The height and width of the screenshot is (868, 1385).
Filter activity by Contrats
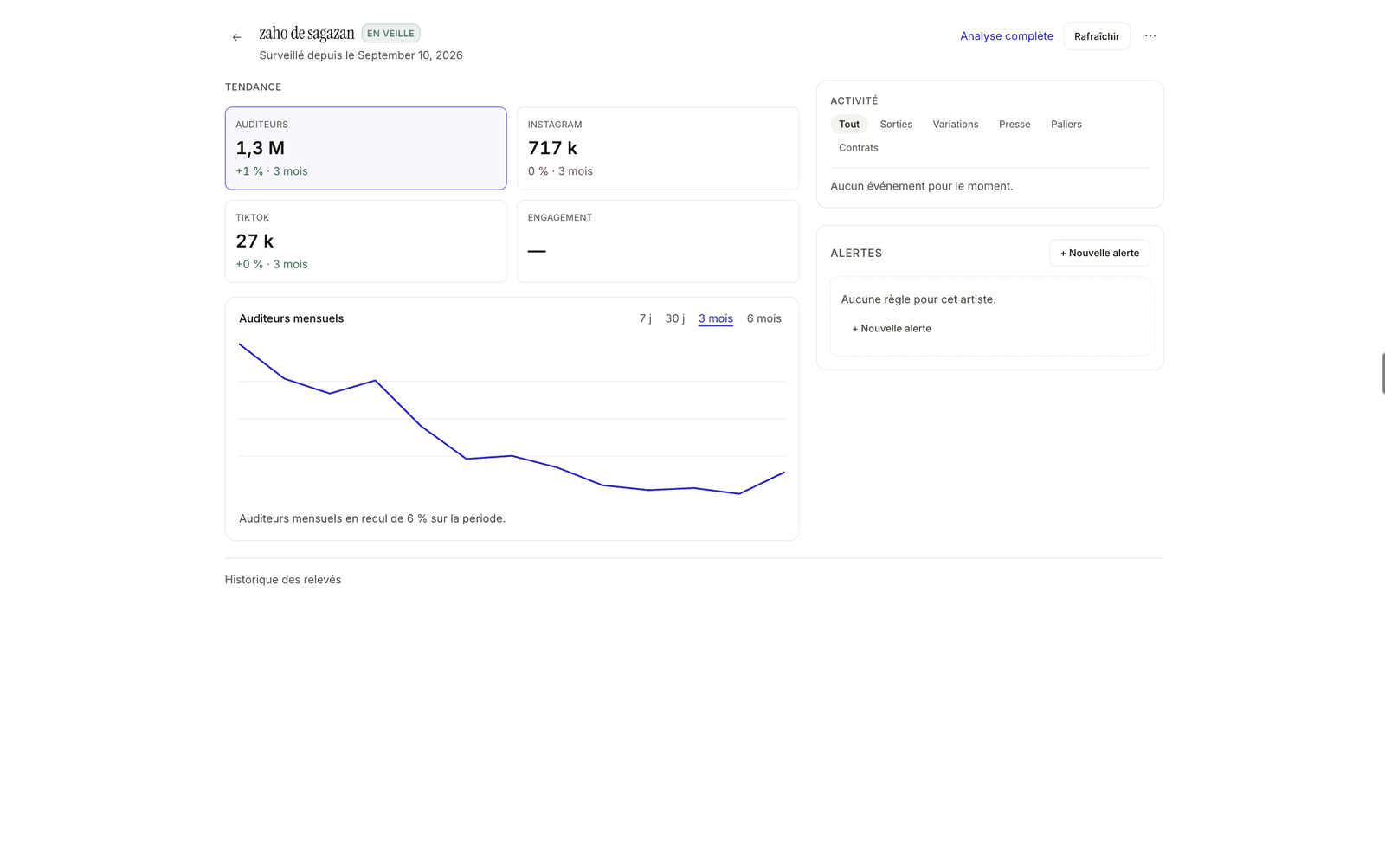pyautogui.click(x=859, y=148)
